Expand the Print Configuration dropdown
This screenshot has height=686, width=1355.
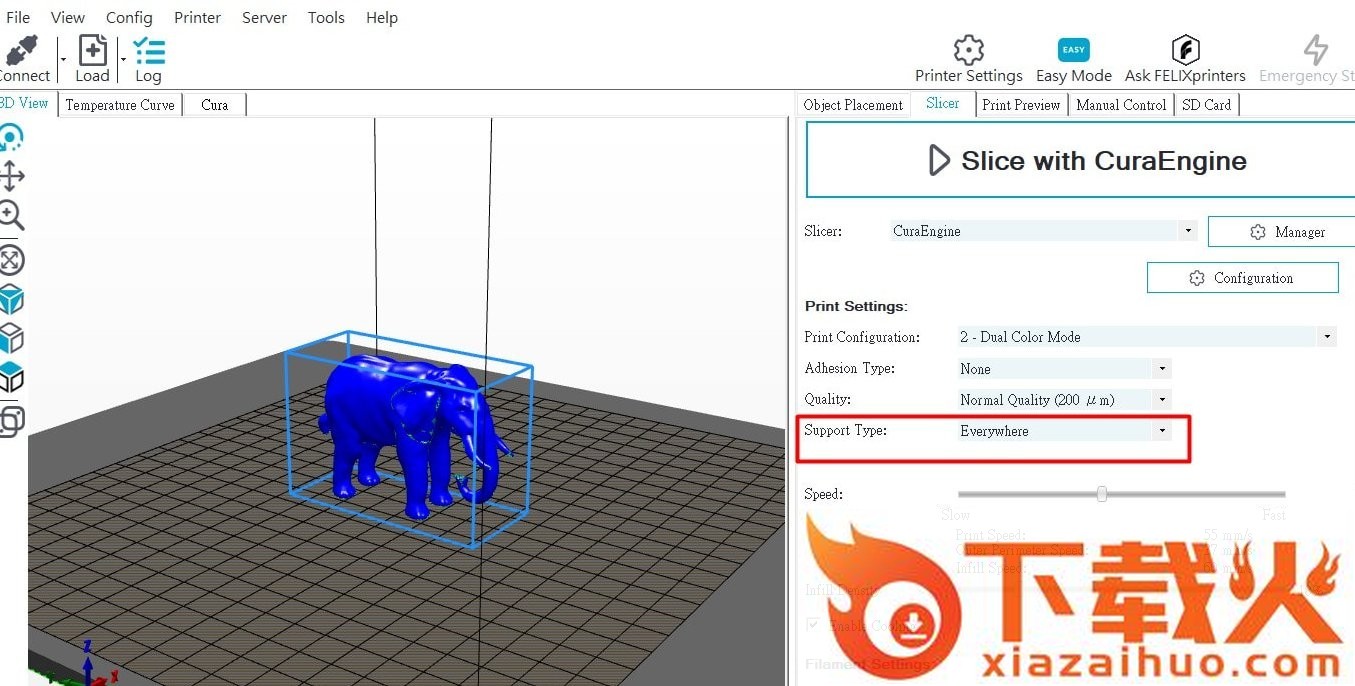click(1326, 337)
